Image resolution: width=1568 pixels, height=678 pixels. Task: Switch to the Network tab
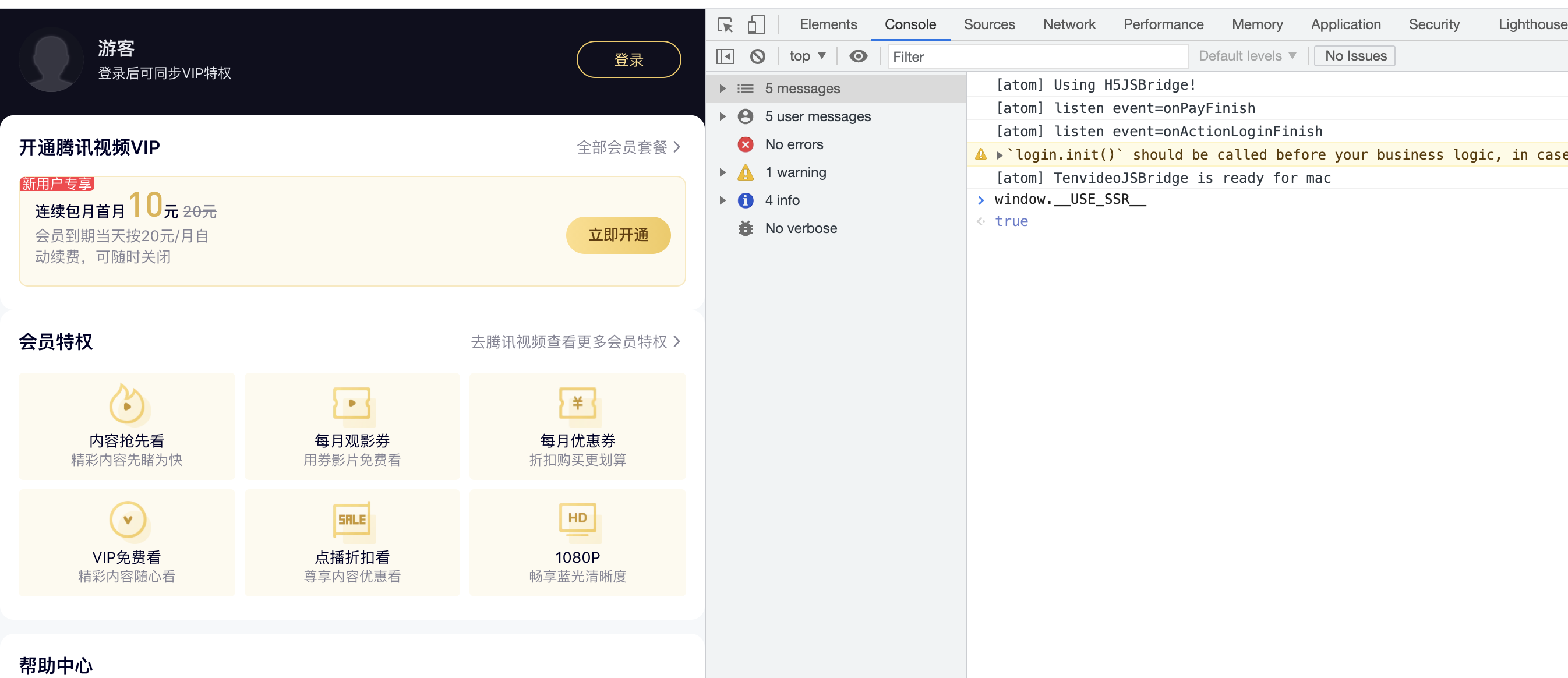tap(1069, 24)
